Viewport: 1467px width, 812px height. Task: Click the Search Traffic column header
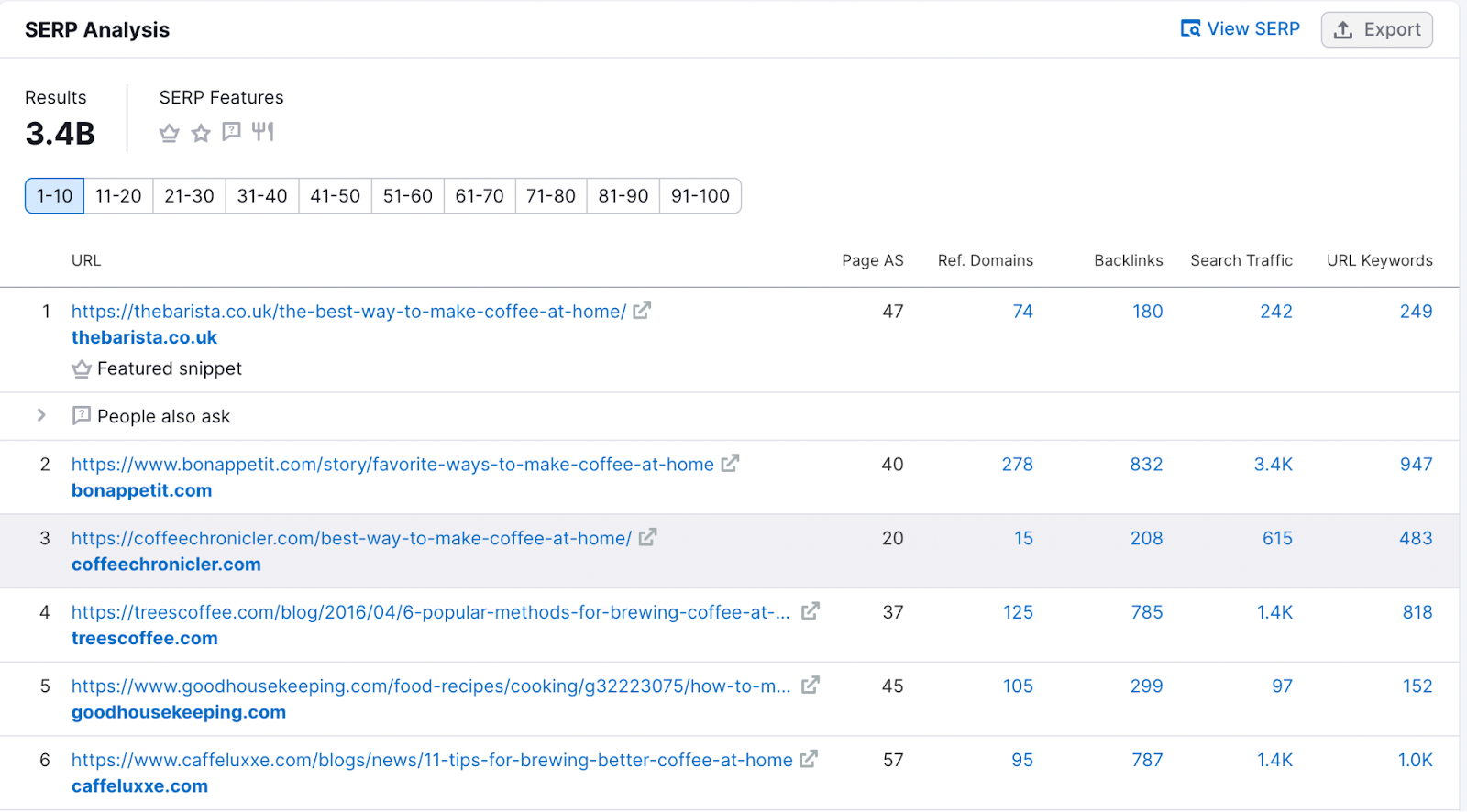(x=1241, y=260)
